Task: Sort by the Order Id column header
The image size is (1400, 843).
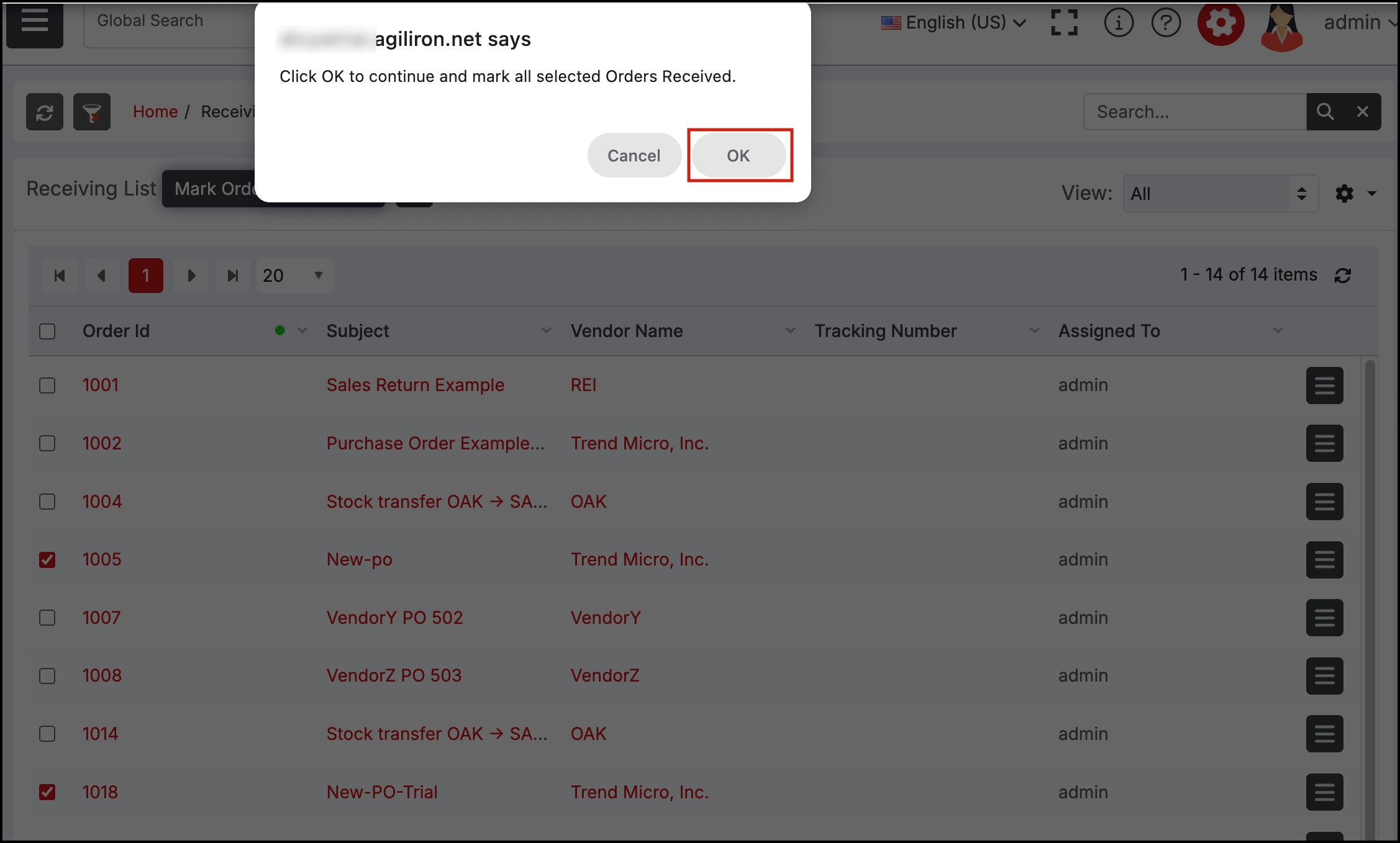Action: (x=116, y=331)
